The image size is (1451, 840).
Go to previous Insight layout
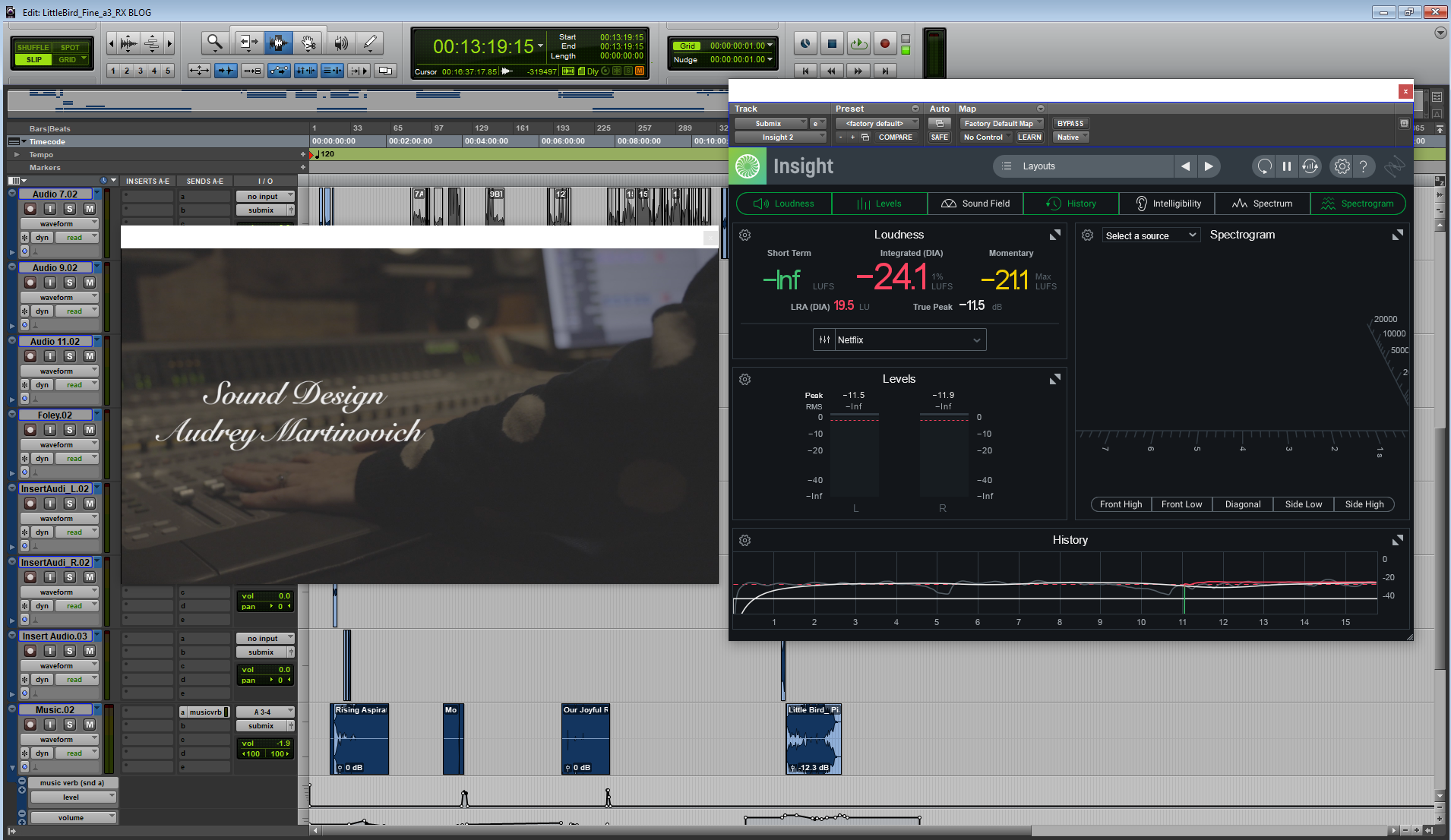1185,166
